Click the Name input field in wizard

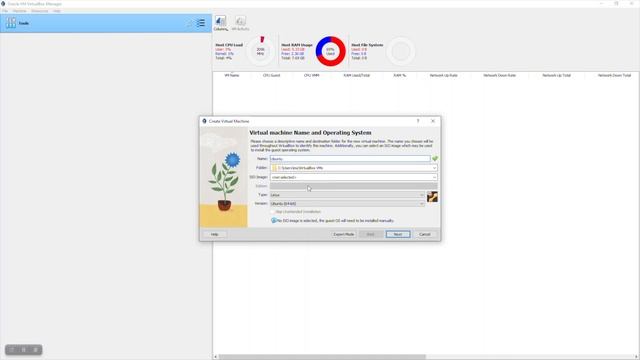point(350,159)
